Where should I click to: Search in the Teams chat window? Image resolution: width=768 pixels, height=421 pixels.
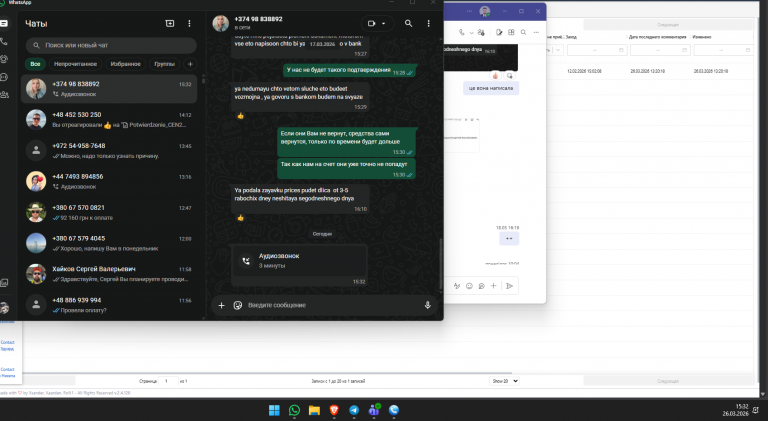point(524,32)
